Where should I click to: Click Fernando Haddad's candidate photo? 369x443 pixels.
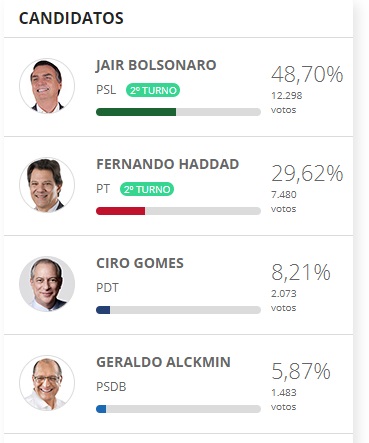click(x=47, y=185)
